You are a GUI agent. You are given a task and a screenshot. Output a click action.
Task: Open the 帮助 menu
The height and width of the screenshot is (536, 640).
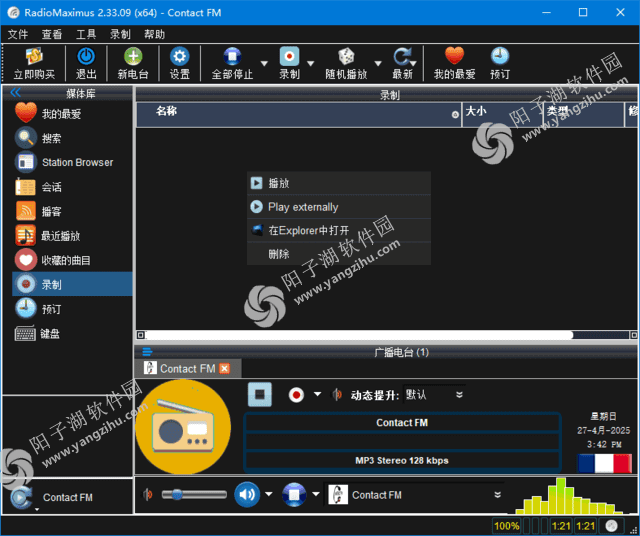pos(154,34)
